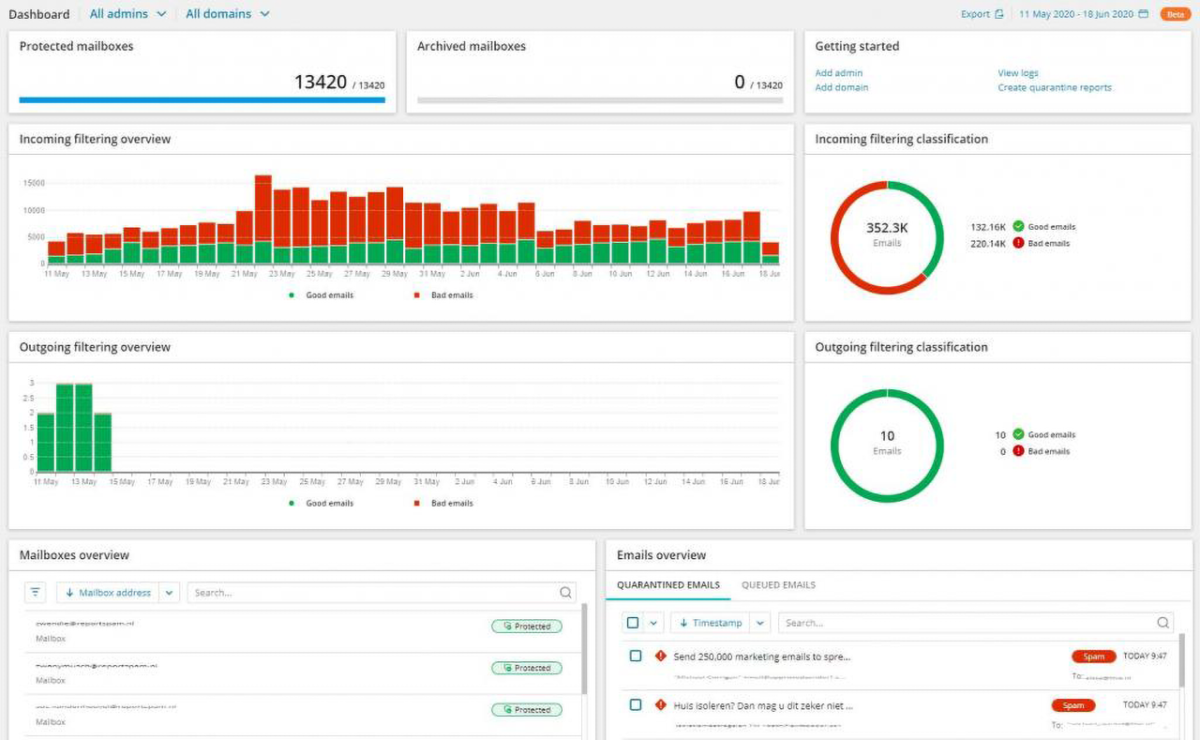The width and height of the screenshot is (1200, 740).
Task: Click red warning icon on Huis isoleren email
Action: [660, 705]
